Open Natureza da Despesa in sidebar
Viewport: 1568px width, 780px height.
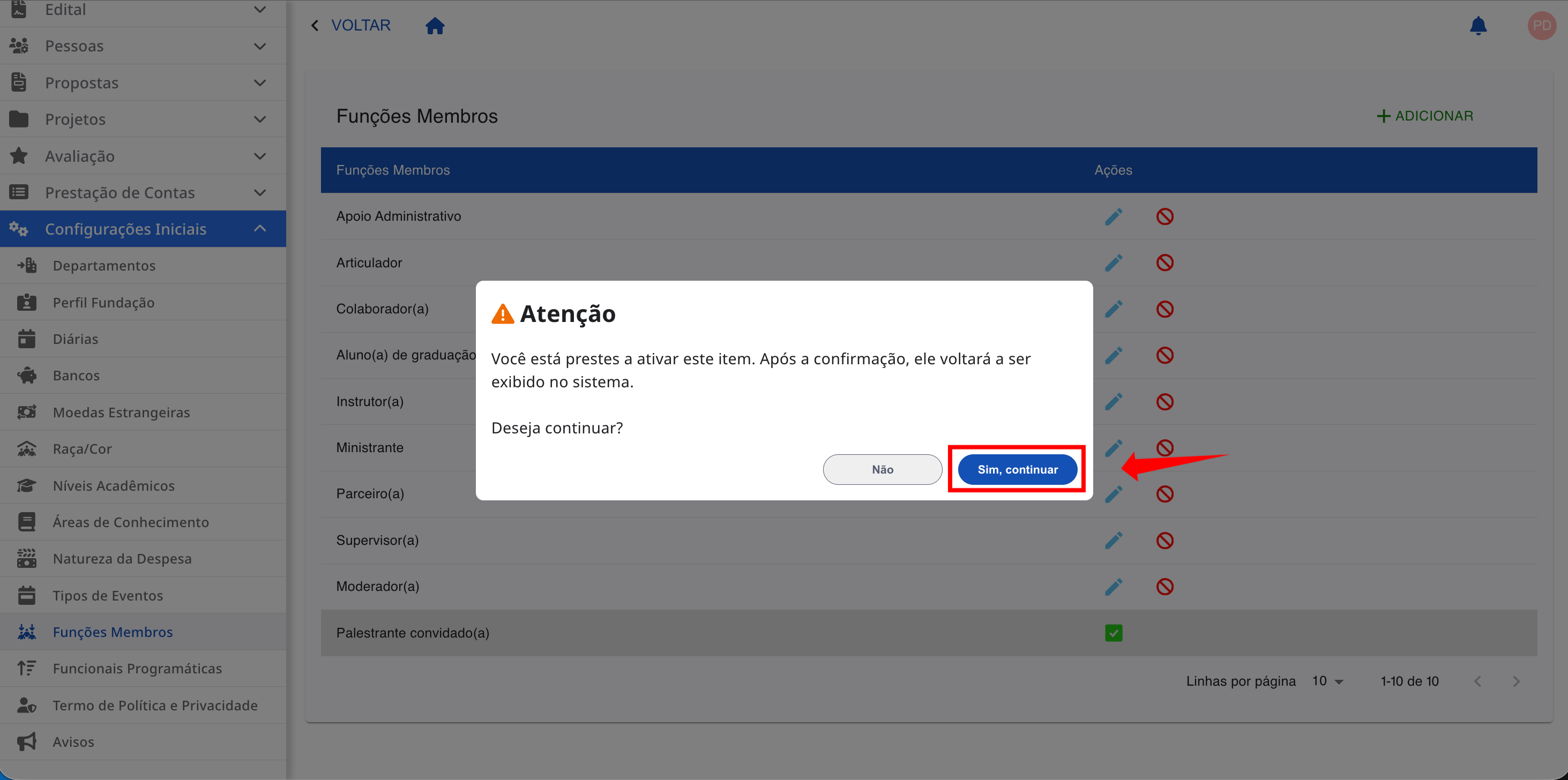(143, 559)
